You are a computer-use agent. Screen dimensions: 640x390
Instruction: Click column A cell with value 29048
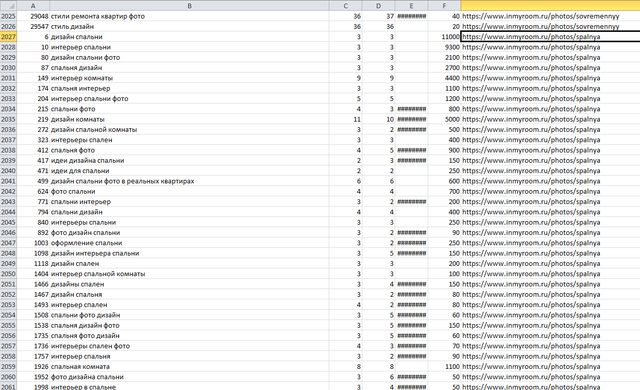pyautogui.click(x=33, y=16)
